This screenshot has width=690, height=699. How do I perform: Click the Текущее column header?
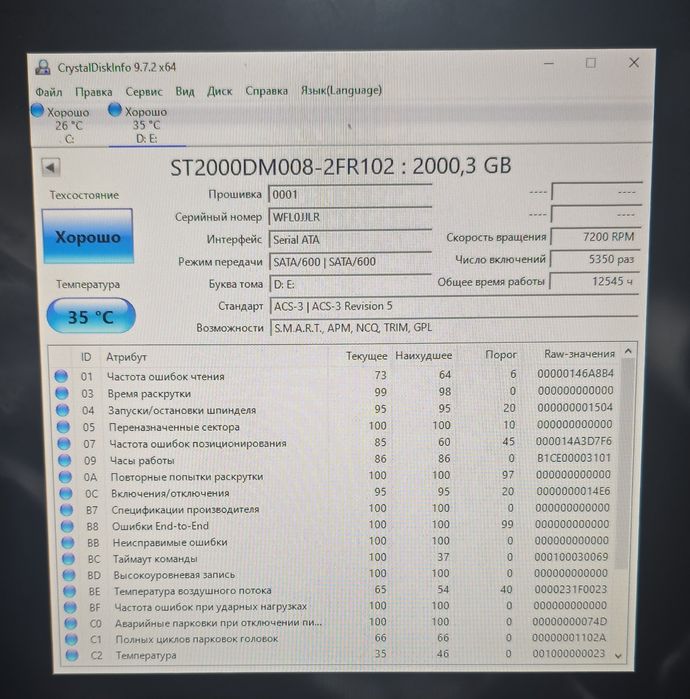pos(366,356)
